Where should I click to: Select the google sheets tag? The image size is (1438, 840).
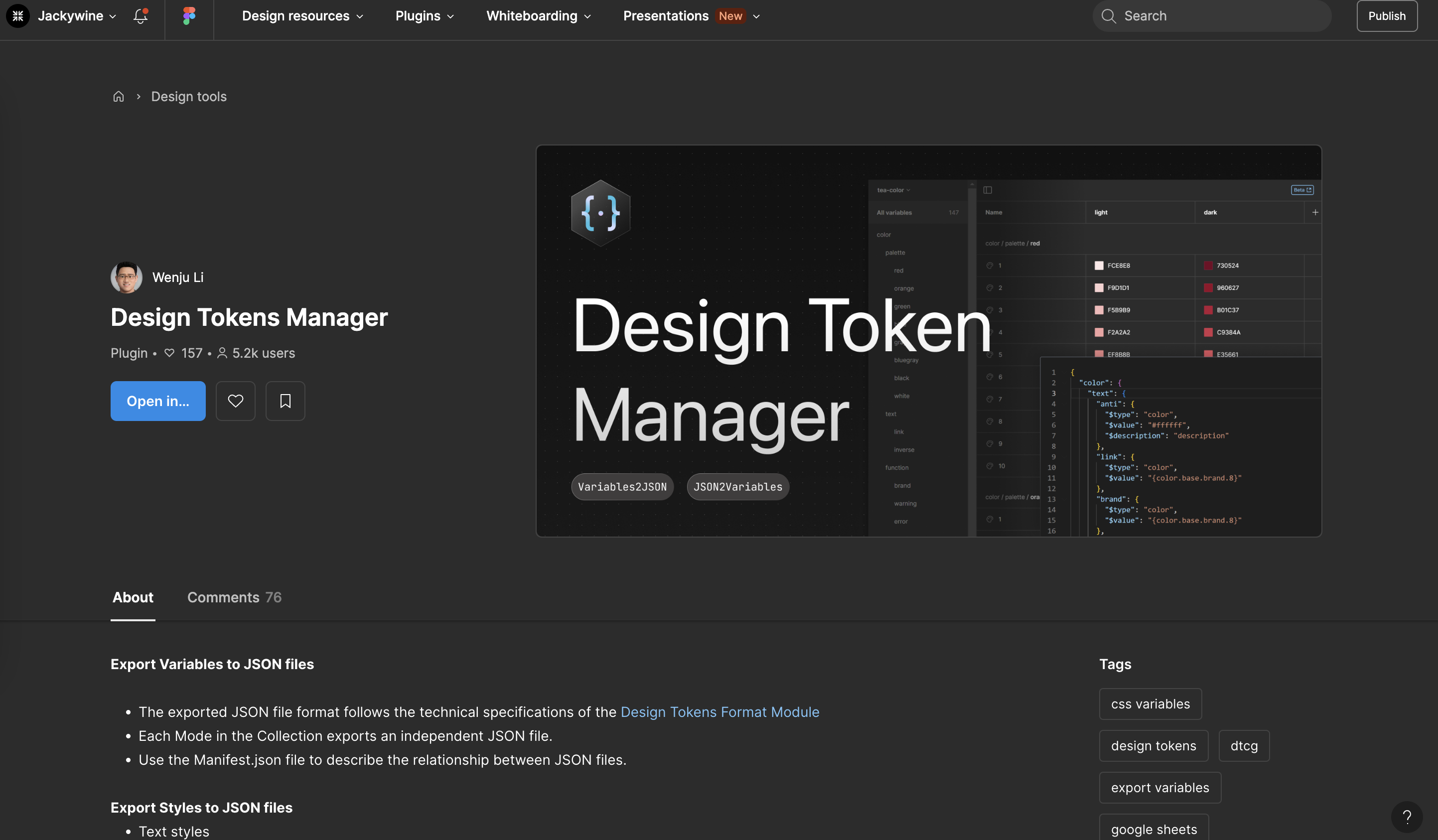point(1154,828)
